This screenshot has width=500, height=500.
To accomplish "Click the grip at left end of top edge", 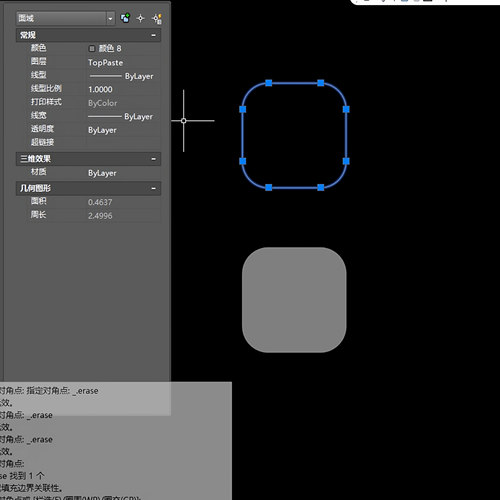I will click(269, 83).
